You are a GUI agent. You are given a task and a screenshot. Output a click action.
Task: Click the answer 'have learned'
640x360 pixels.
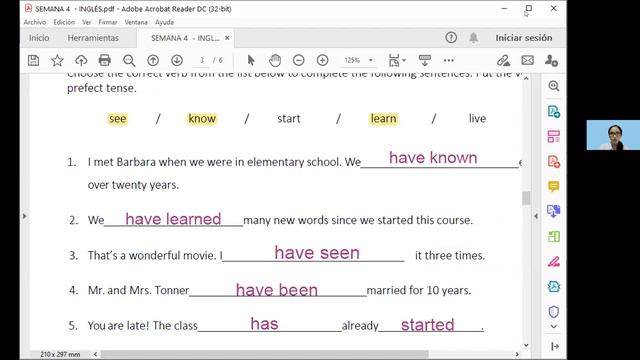pos(173,219)
